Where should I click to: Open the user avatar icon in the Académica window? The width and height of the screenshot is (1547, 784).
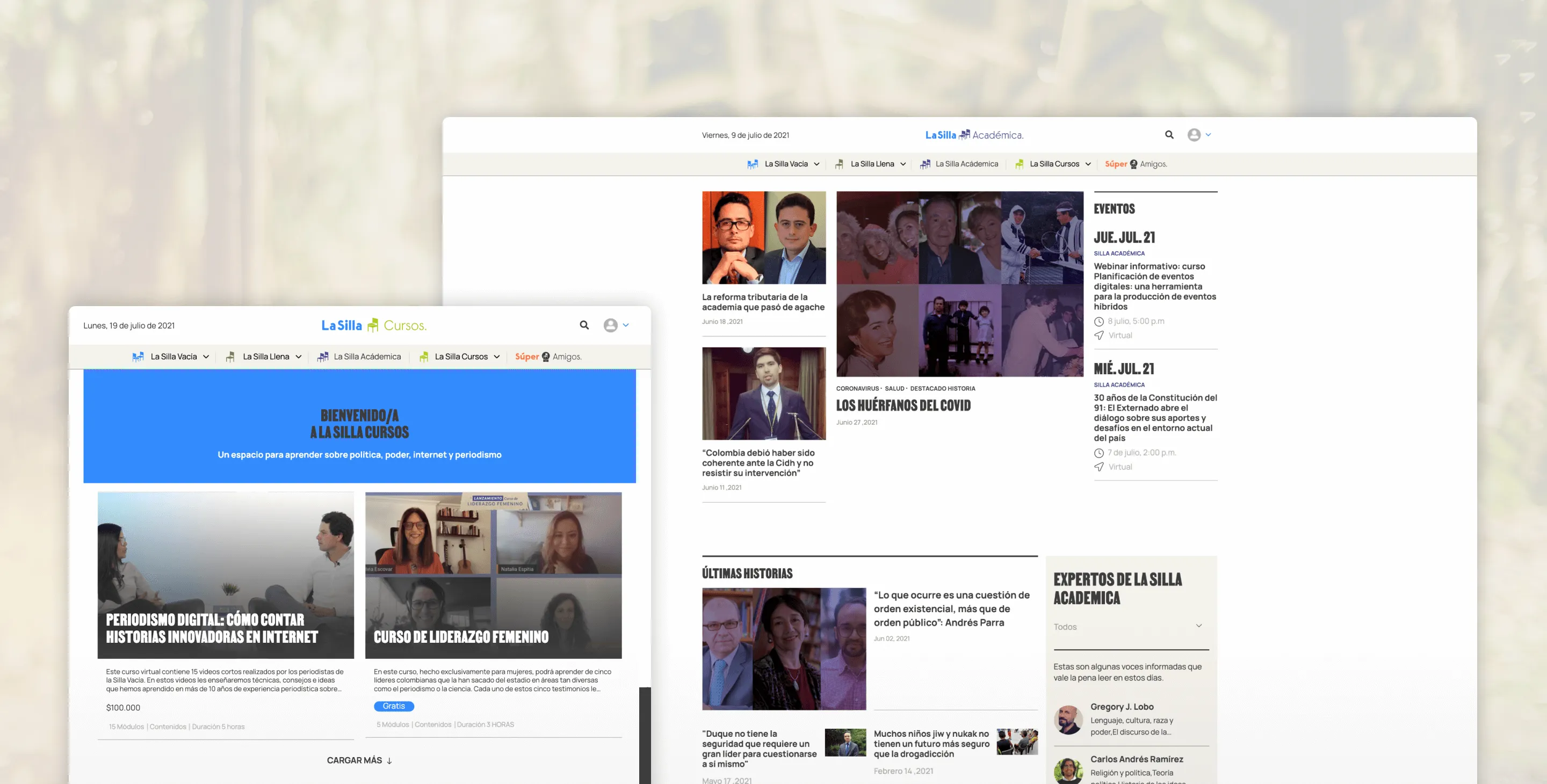click(x=1194, y=135)
